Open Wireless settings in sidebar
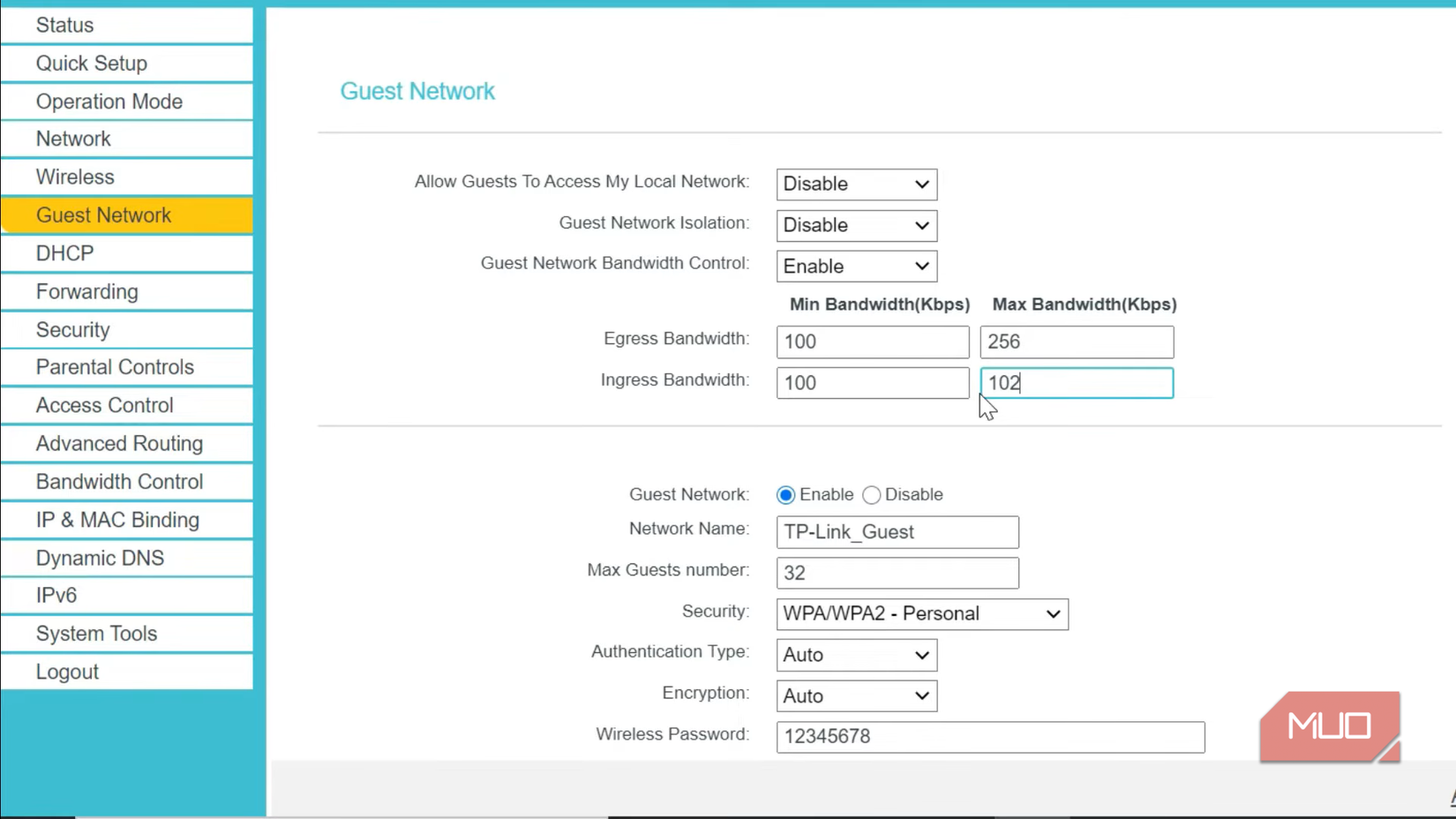The width and height of the screenshot is (1456, 819). 127,177
